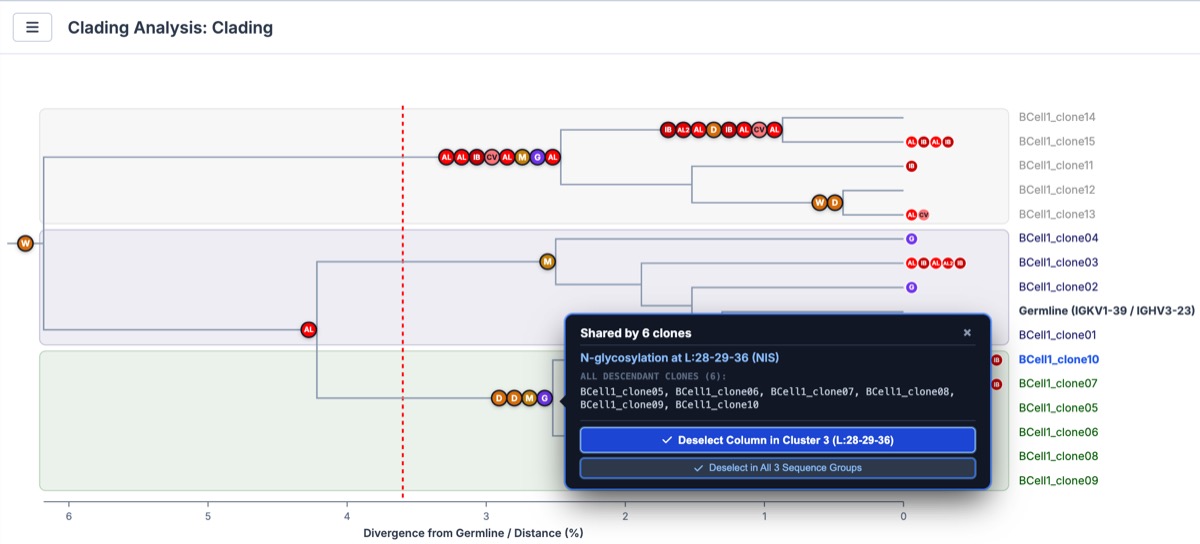Select IB leaf badge at BCell1_clone10
The image size is (1200, 544).
[996, 360]
